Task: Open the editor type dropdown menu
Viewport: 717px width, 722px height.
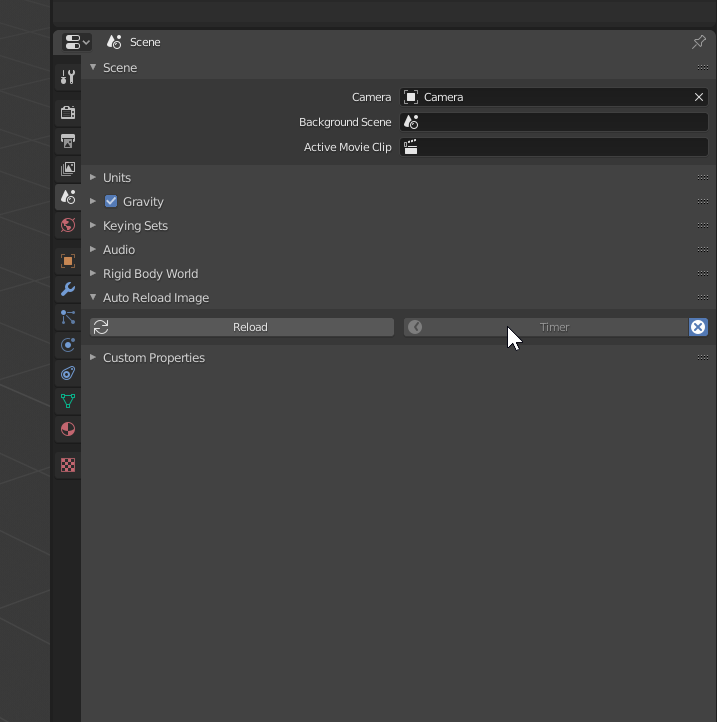Action: coord(77,42)
